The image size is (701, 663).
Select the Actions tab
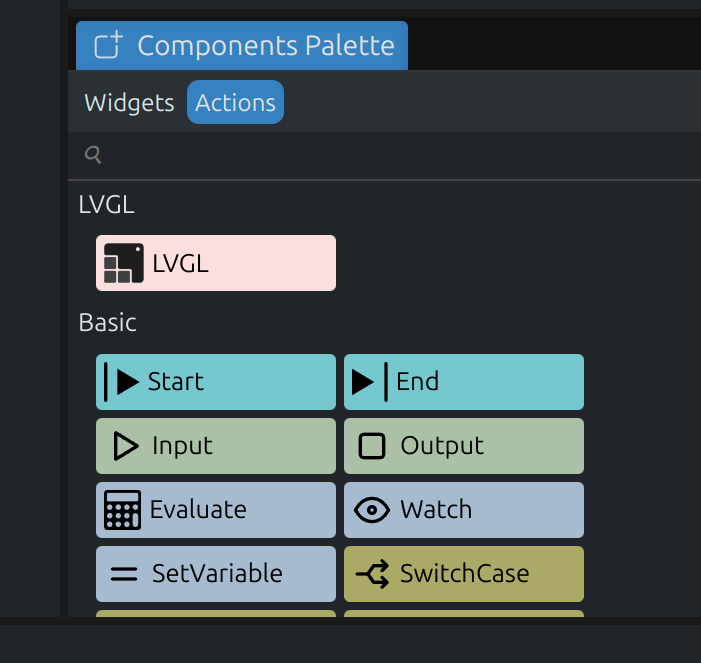click(235, 102)
